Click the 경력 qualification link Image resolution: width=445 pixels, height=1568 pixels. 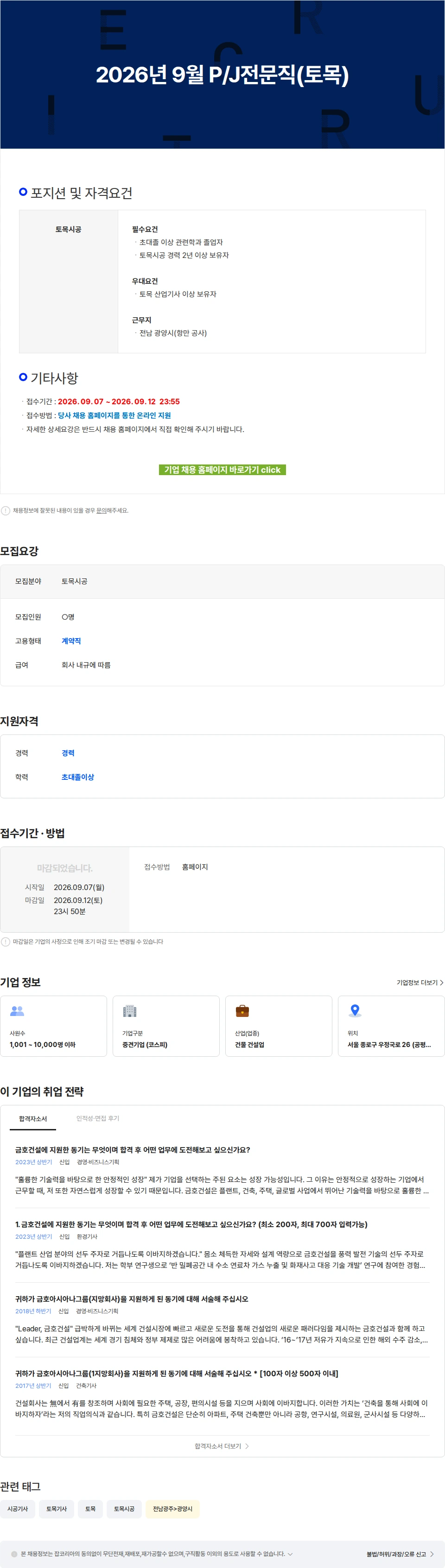coord(68,753)
